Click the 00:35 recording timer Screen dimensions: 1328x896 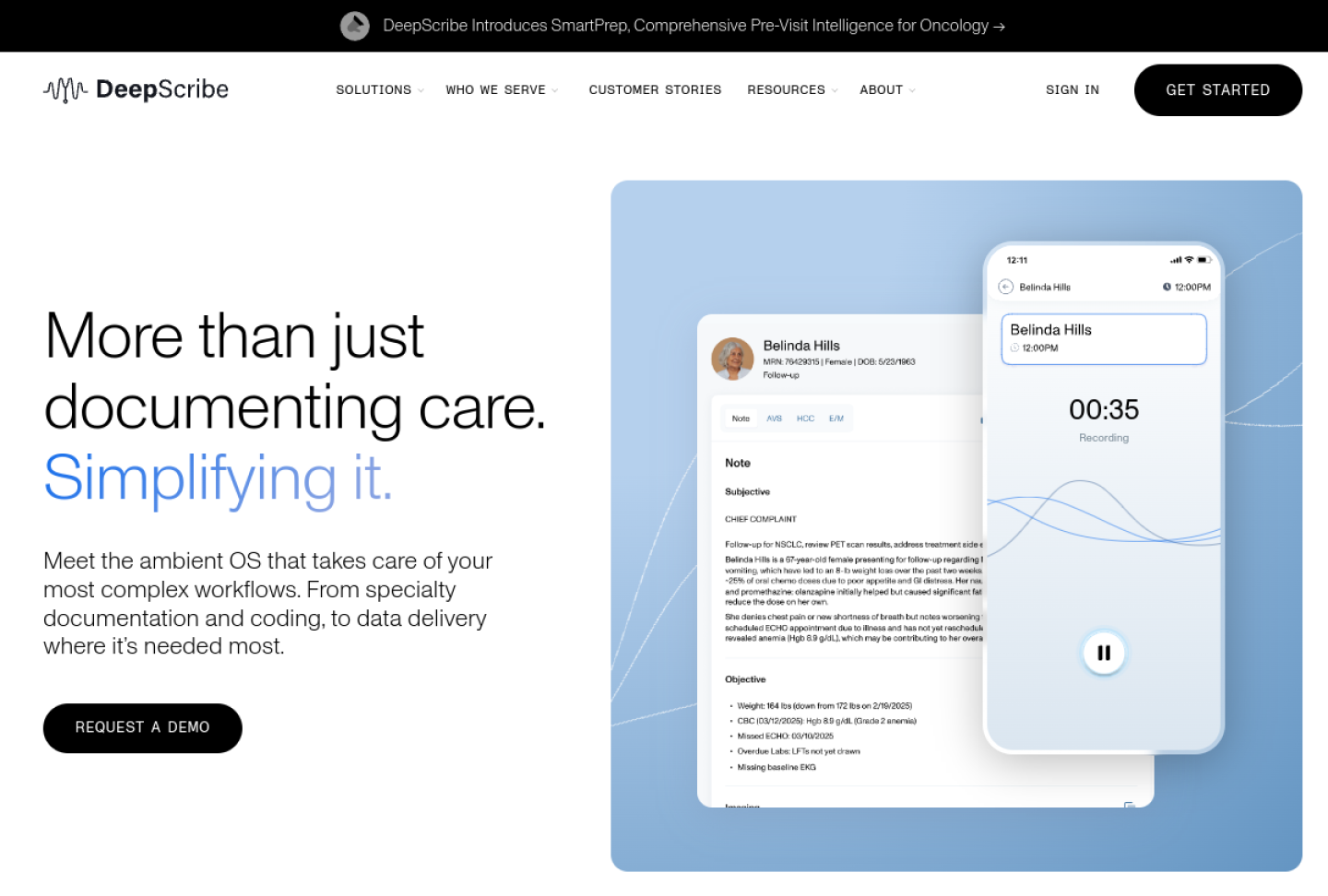coord(1104,409)
